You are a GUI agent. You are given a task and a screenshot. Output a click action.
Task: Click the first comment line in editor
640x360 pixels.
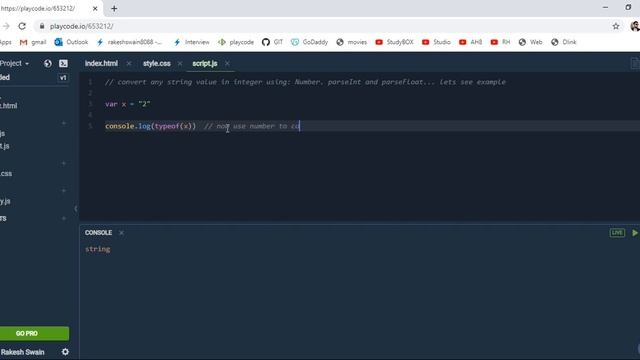[x=305, y=82]
